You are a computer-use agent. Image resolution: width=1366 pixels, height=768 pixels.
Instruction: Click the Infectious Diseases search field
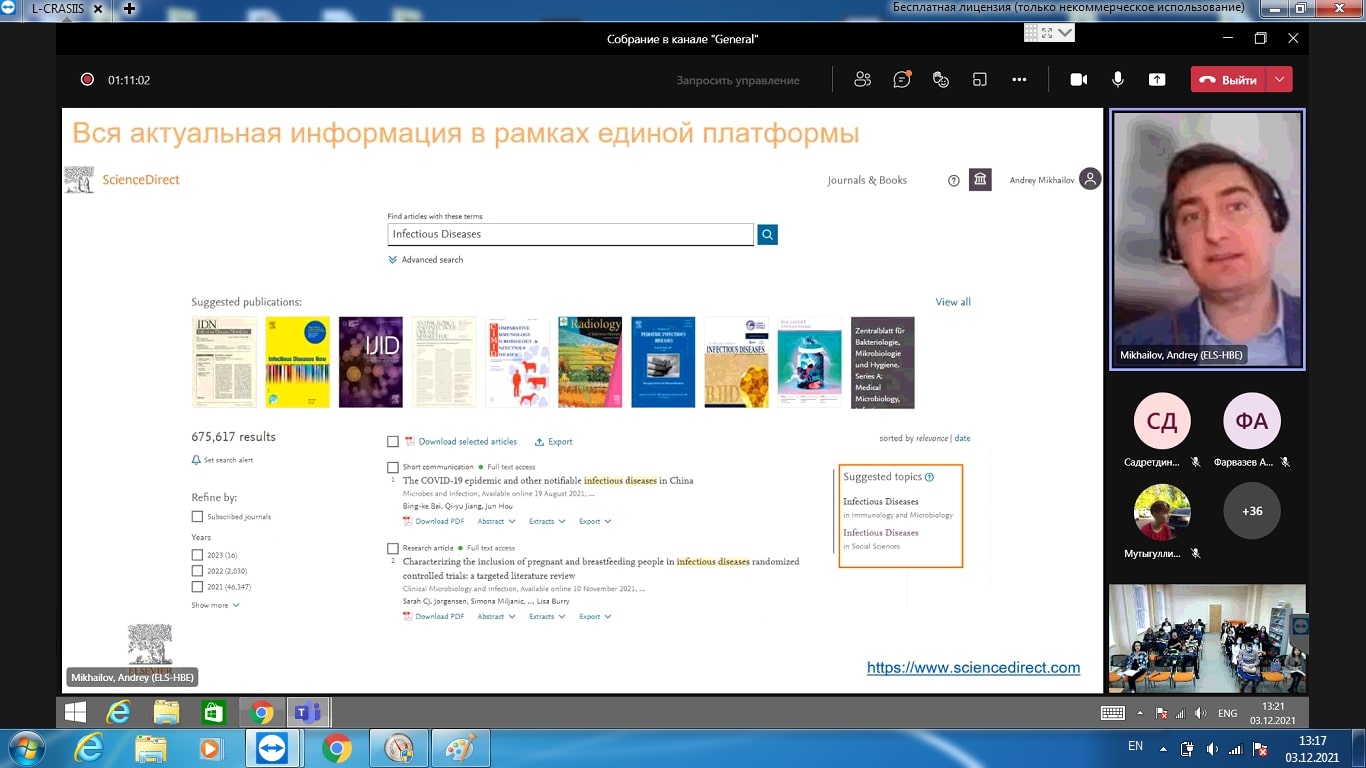click(570, 235)
